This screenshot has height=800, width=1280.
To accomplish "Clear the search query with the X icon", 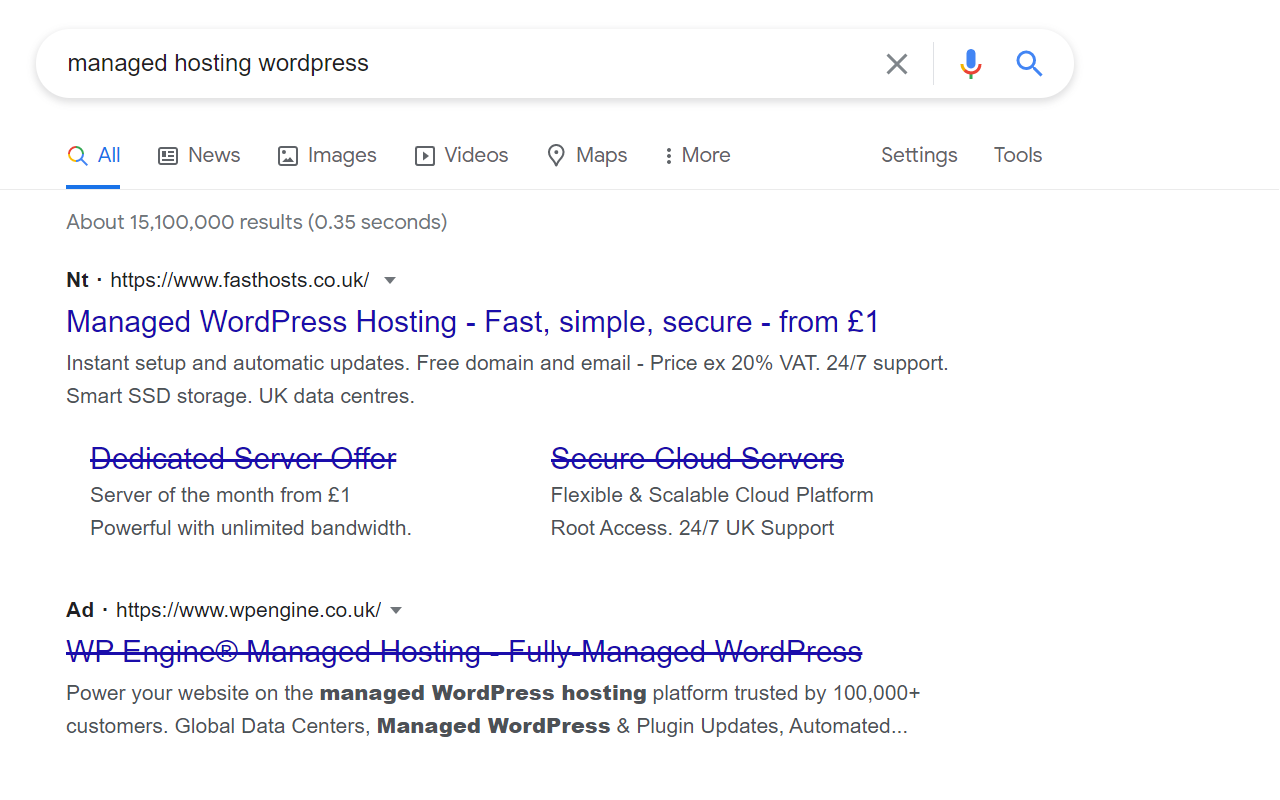I will coord(896,63).
